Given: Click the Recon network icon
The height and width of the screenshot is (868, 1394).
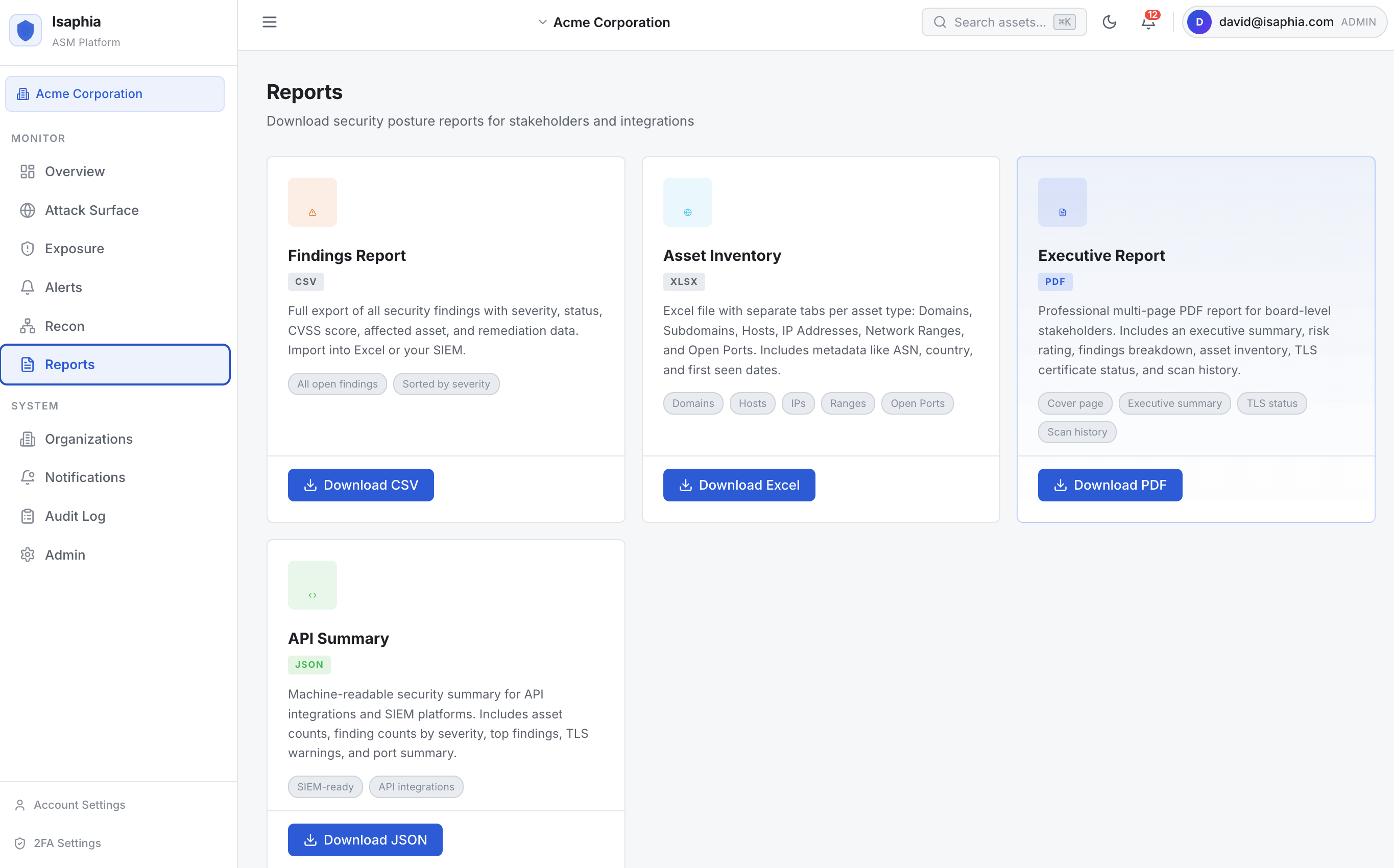Looking at the screenshot, I should pos(28,326).
